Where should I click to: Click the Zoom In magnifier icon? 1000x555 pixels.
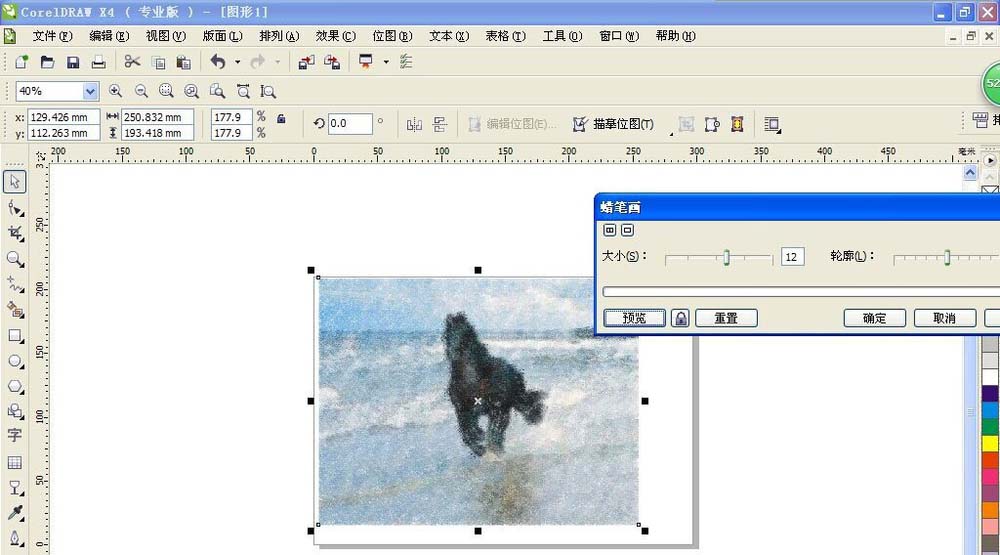pos(115,91)
